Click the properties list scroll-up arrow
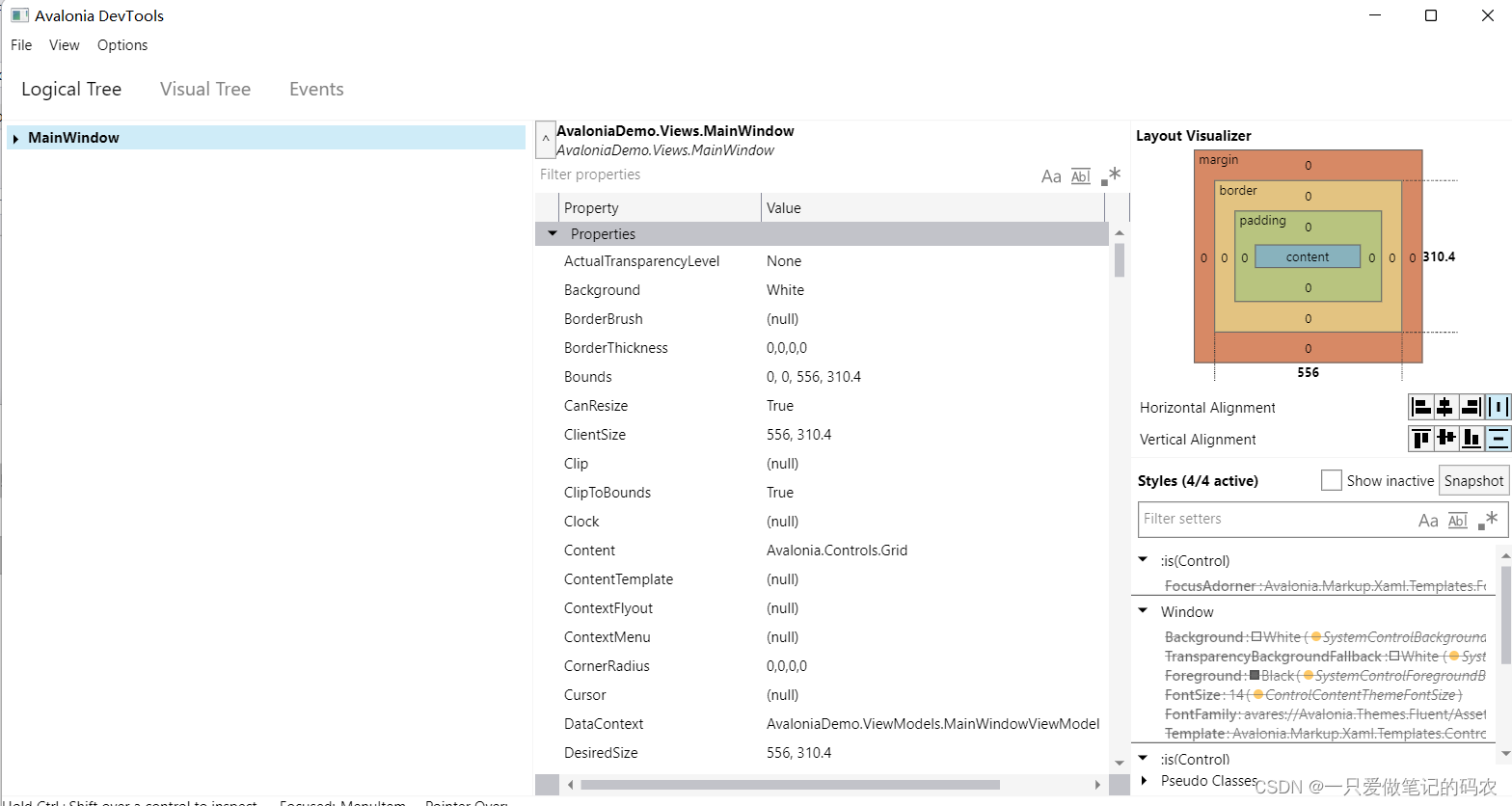Screen dimensions: 1512x806 pos(1120,233)
